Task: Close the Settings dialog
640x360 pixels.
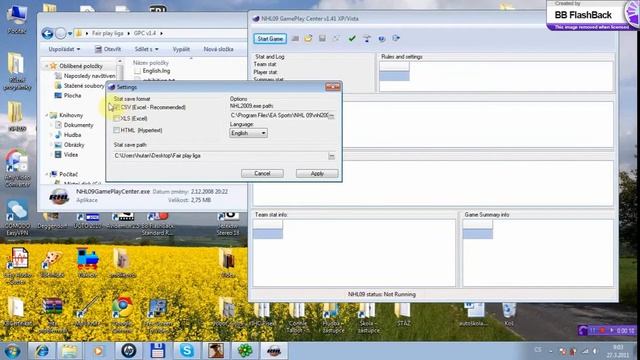Action: click(x=333, y=87)
